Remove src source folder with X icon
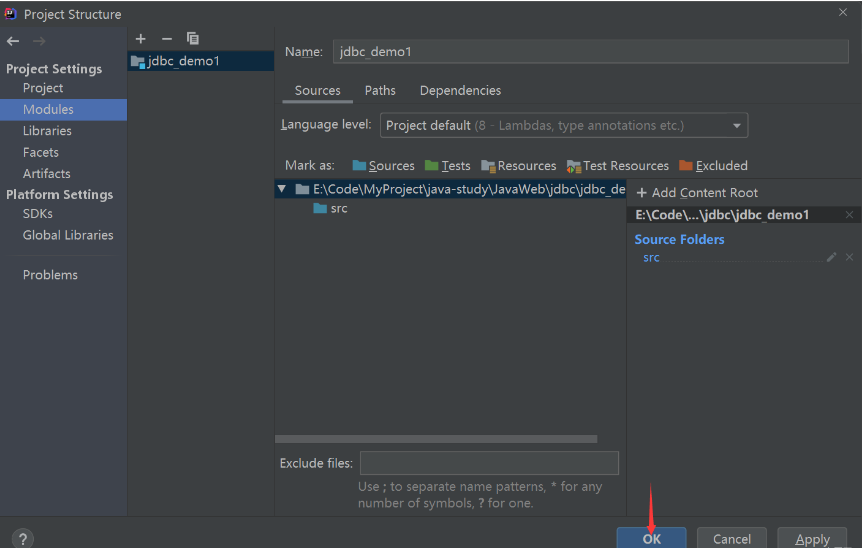Viewport: 862px width, 548px height. click(849, 257)
